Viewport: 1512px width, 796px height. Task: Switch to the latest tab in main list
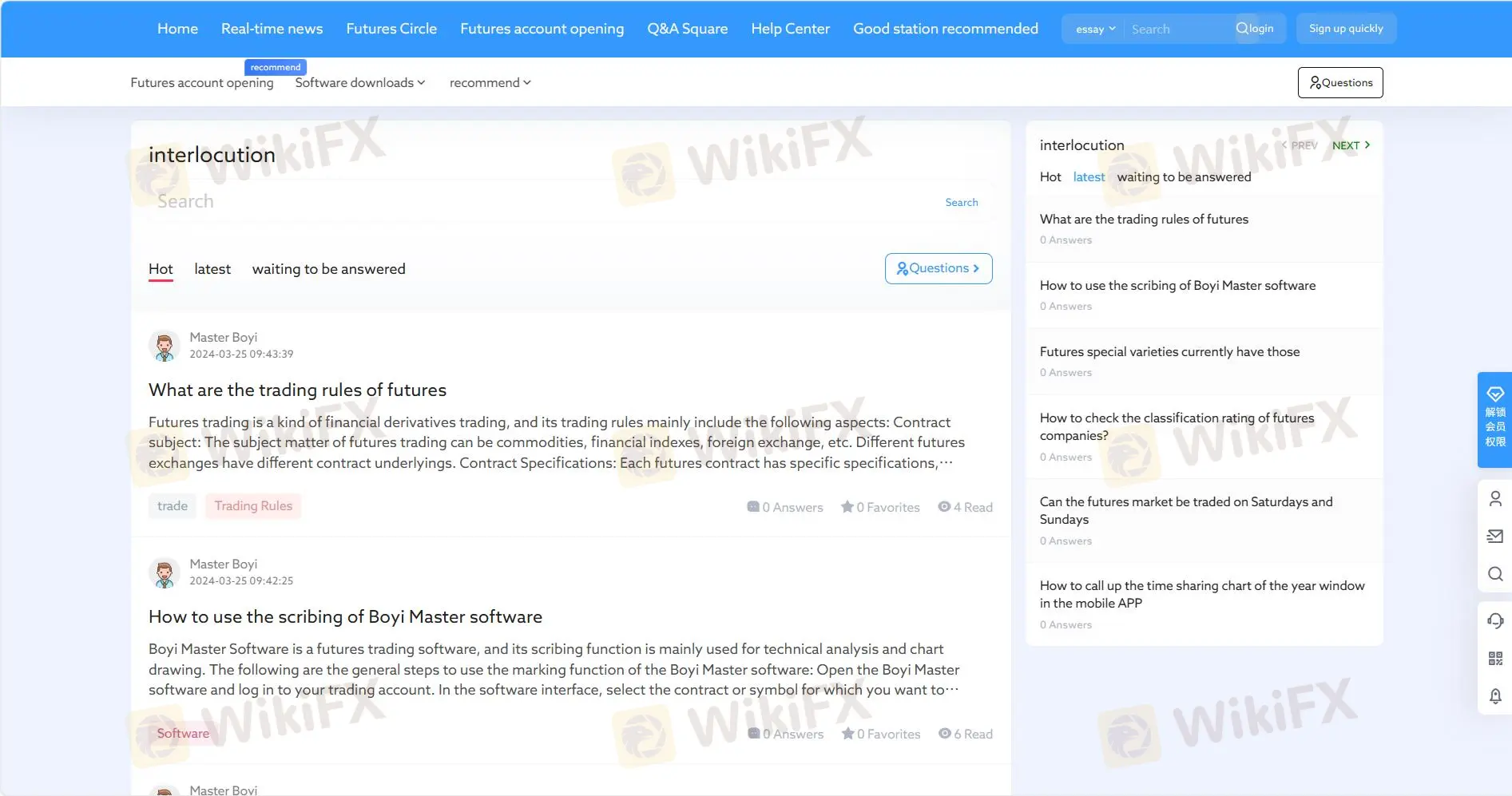click(x=212, y=270)
